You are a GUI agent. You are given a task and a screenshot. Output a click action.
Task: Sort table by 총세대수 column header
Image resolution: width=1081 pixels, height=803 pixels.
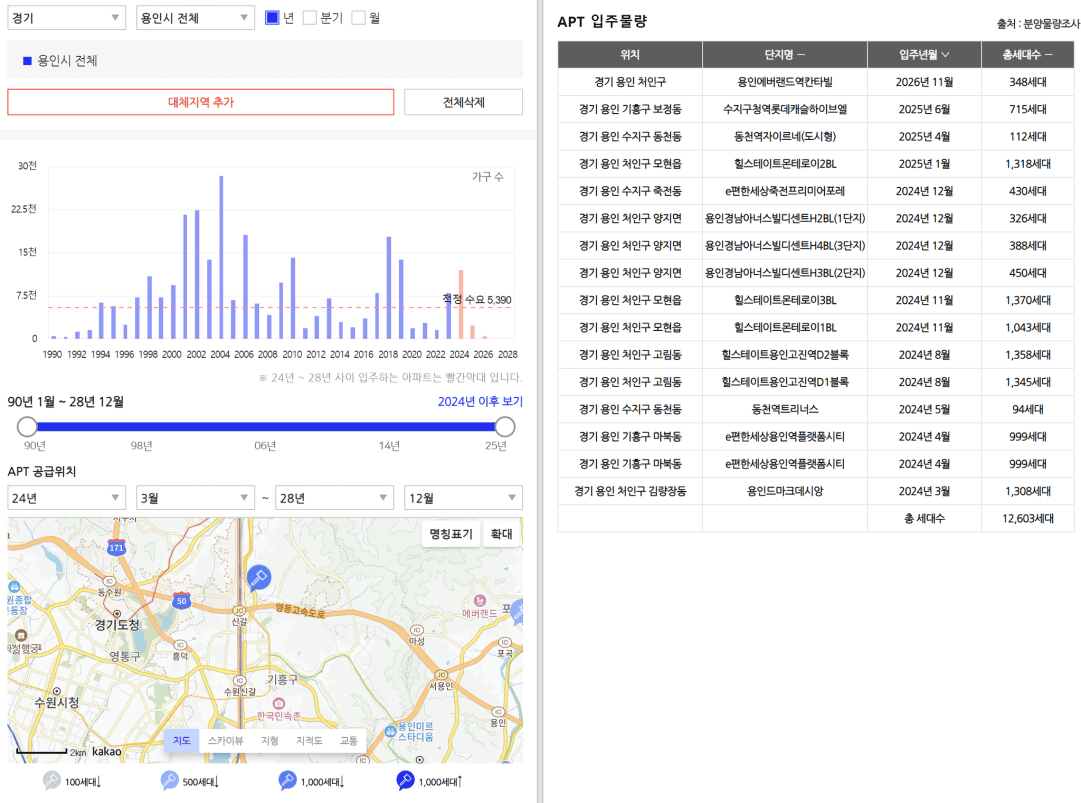tap(1027, 54)
